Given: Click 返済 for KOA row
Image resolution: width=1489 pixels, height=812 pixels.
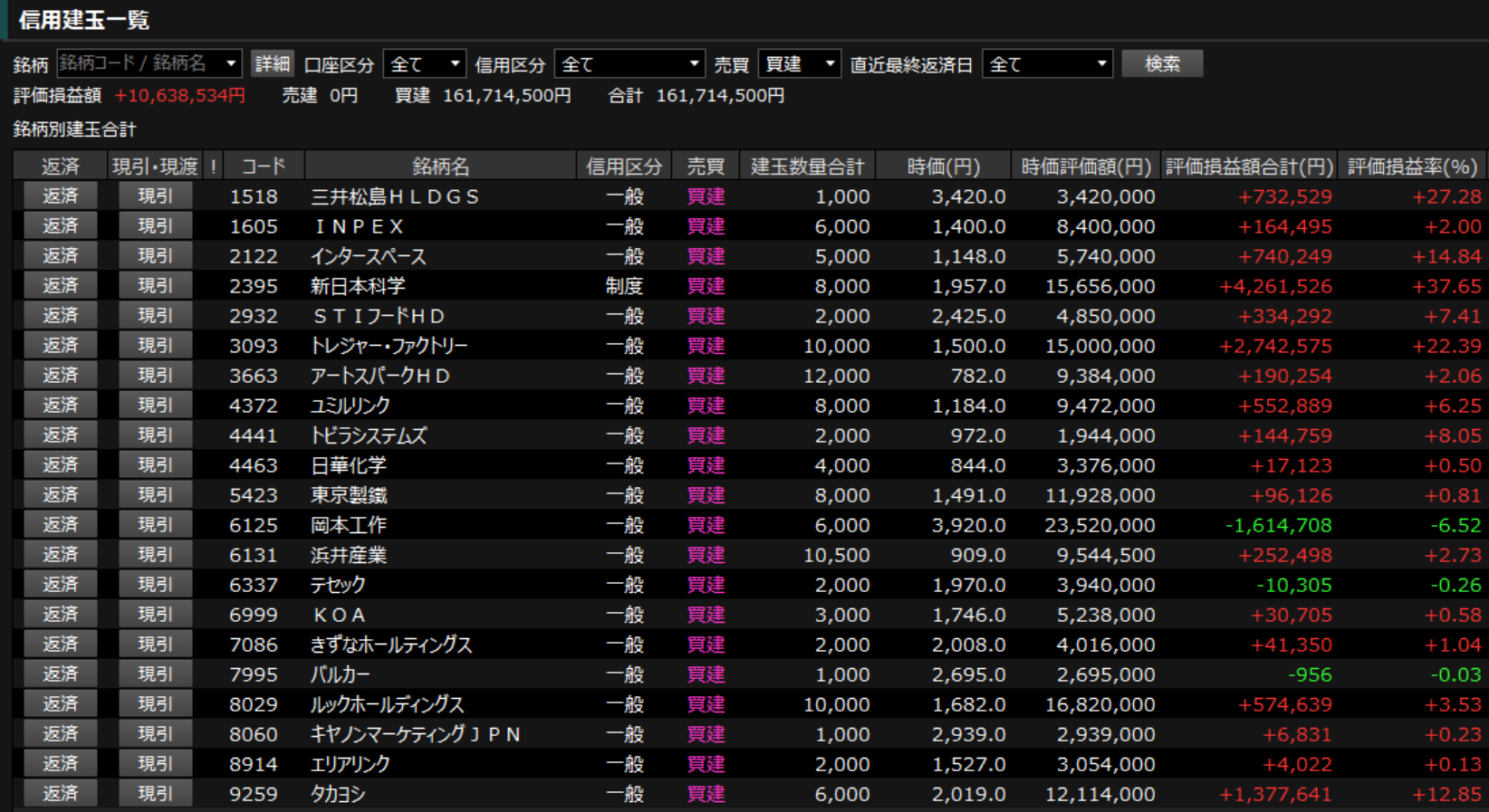Looking at the screenshot, I should (61, 614).
